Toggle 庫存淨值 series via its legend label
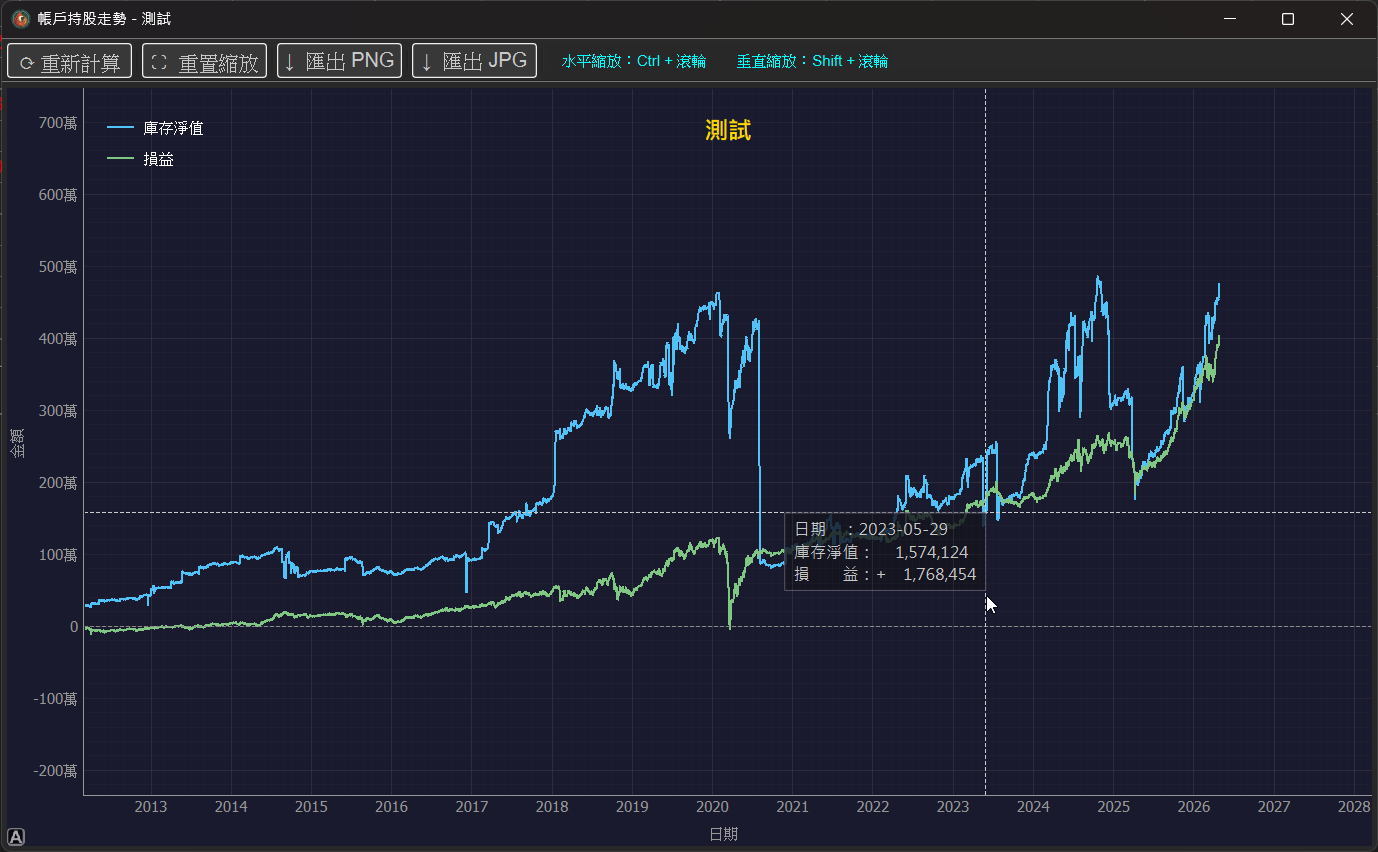Screen dimensions: 1378x852 pos(173,128)
